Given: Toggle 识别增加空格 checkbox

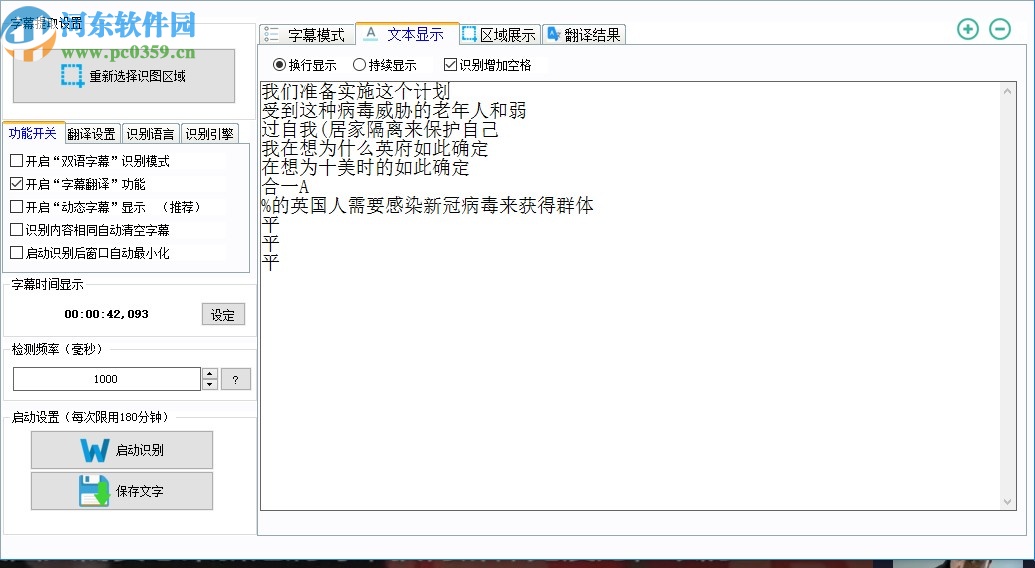Looking at the screenshot, I should (450, 65).
